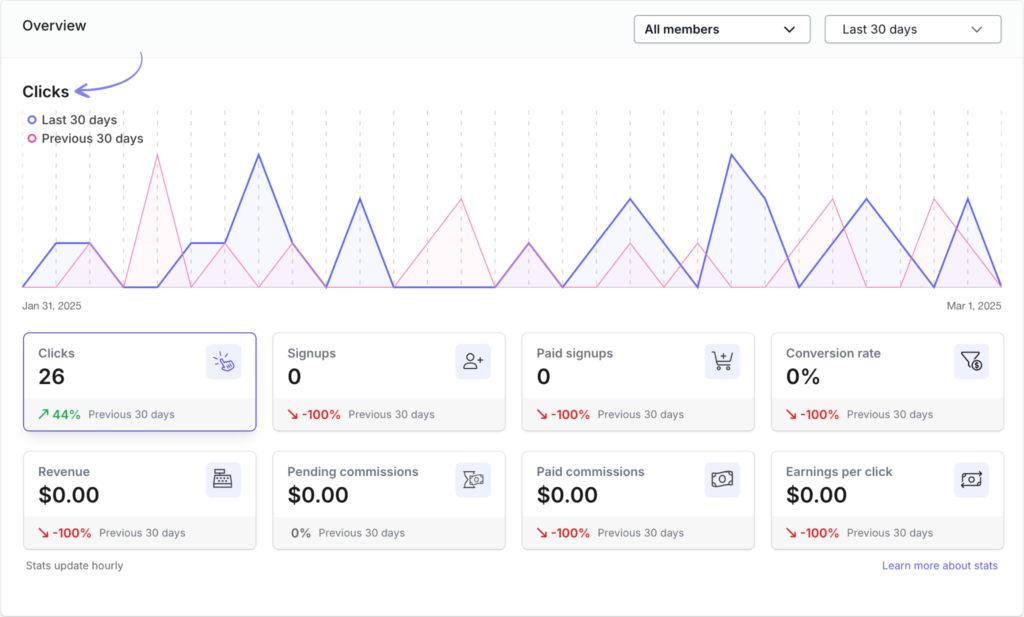Click the 26 clicks value
The width and height of the screenshot is (1024, 617).
point(52,377)
